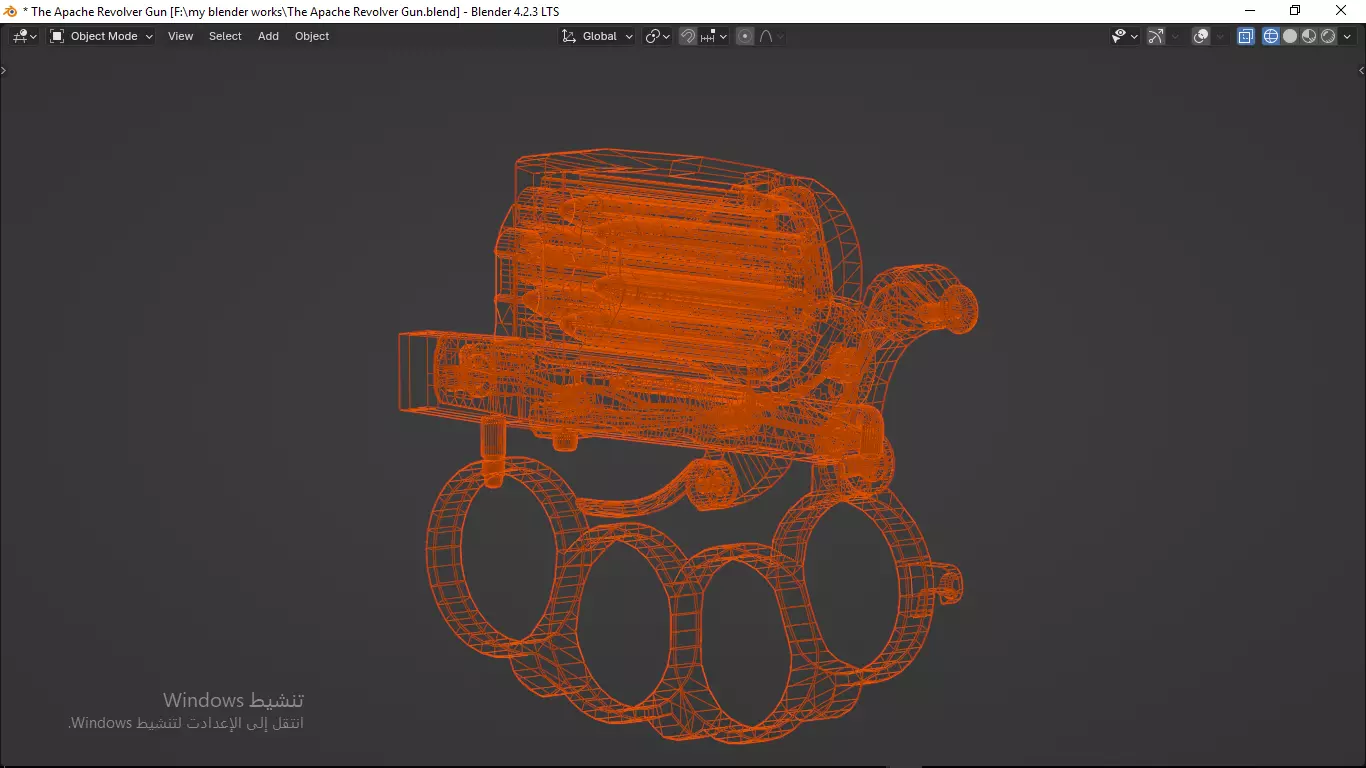Viewport: 1366px width, 768px height.
Task: Expand the left toolbar region arrow
Action: (x=4, y=71)
